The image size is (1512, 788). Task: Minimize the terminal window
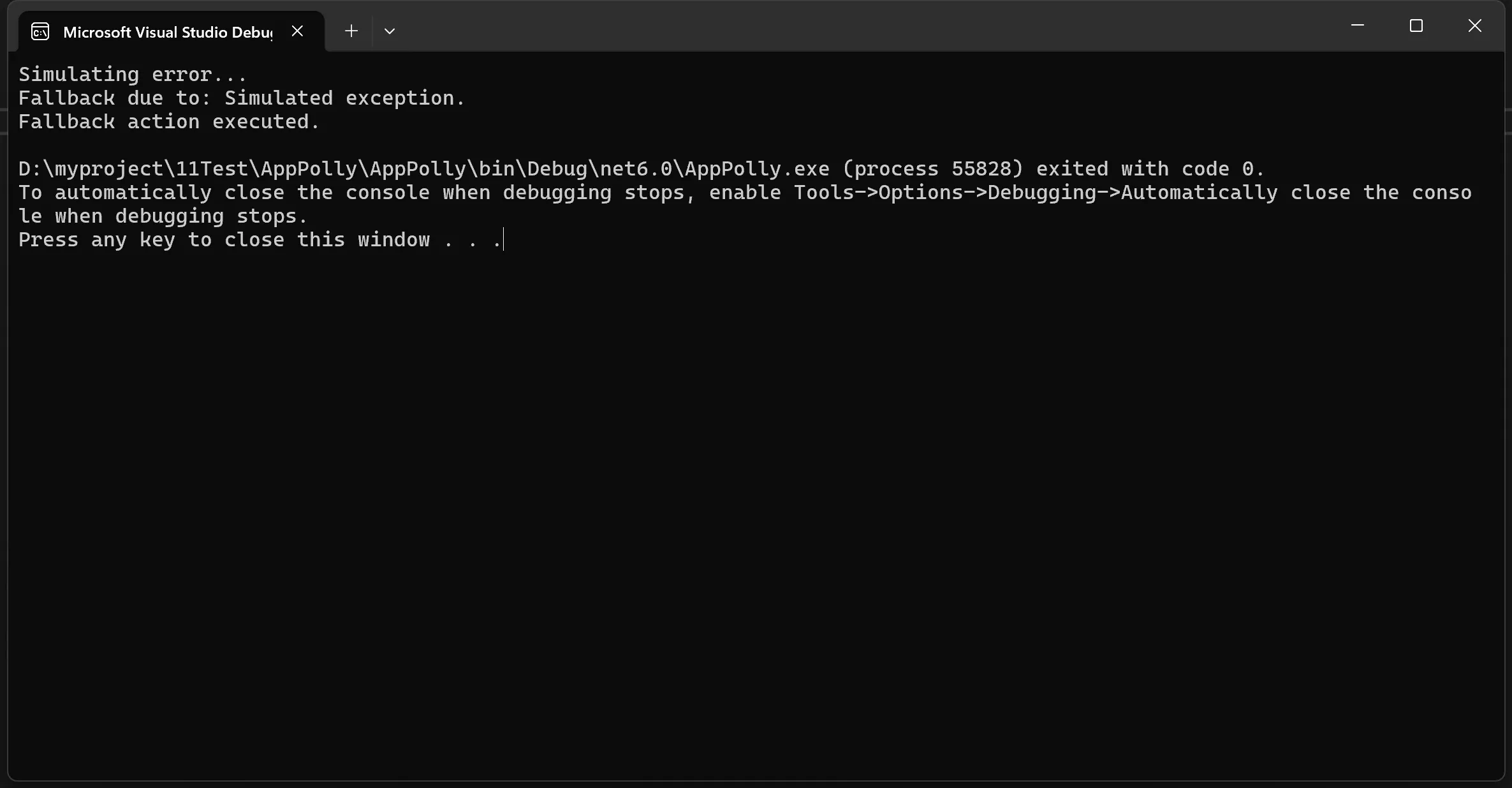pyautogui.click(x=1358, y=26)
